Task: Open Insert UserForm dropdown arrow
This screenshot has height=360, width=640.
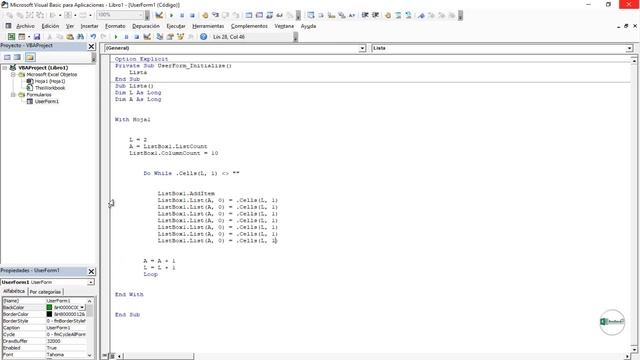Action: (x=29, y=37)
